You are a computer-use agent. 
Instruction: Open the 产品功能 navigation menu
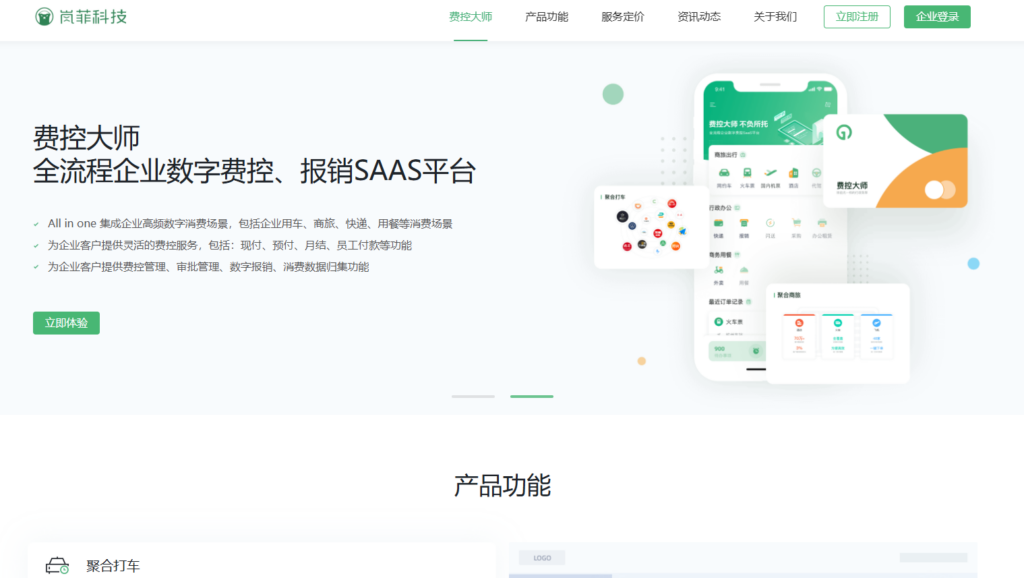(x=546, y=16)
